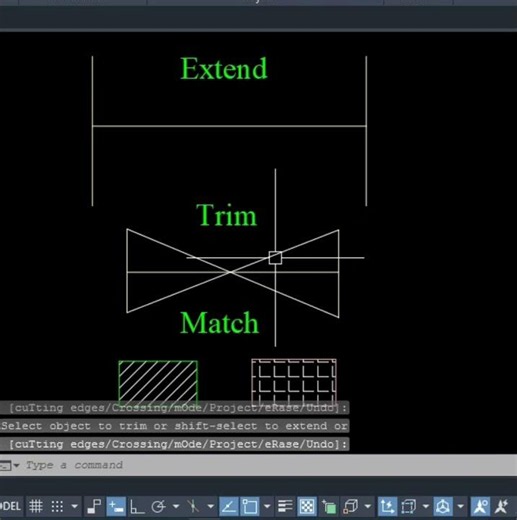Toggle 3D Object Snap in status bar
Screen dimensions: 517x520
(x=350, y=507)
